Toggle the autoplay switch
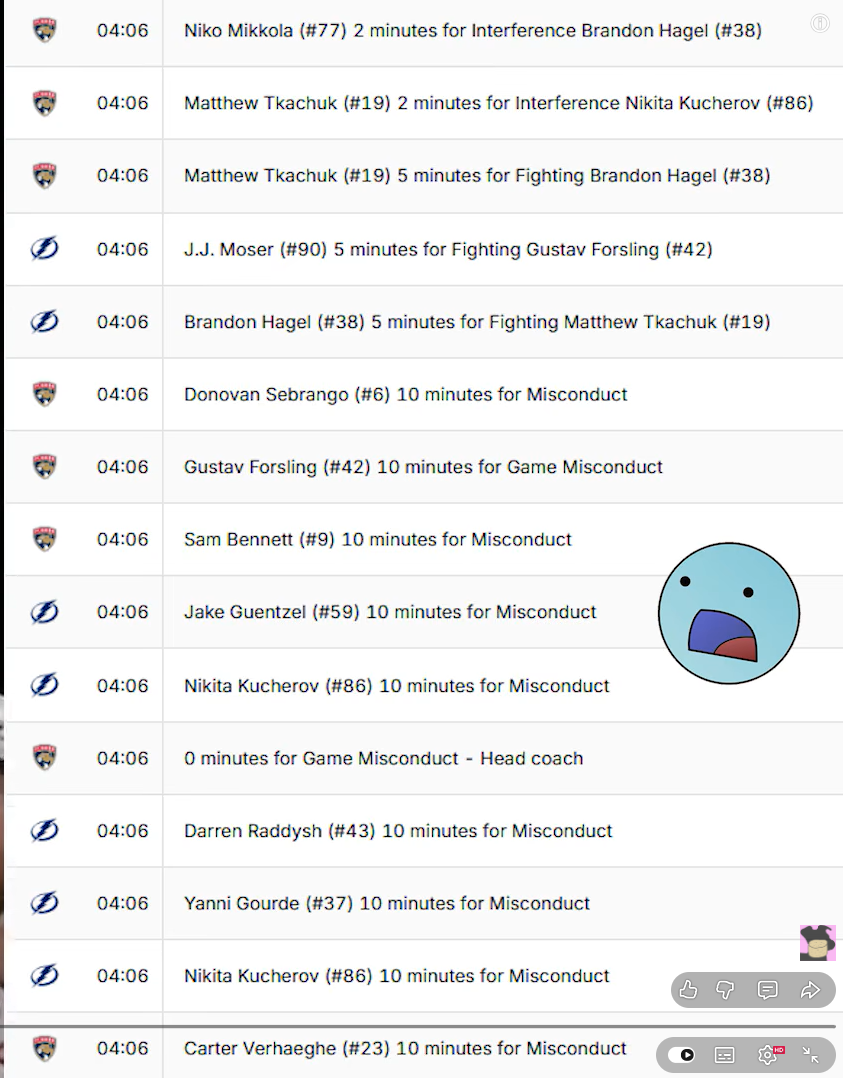 click(x=682, y=1054)
